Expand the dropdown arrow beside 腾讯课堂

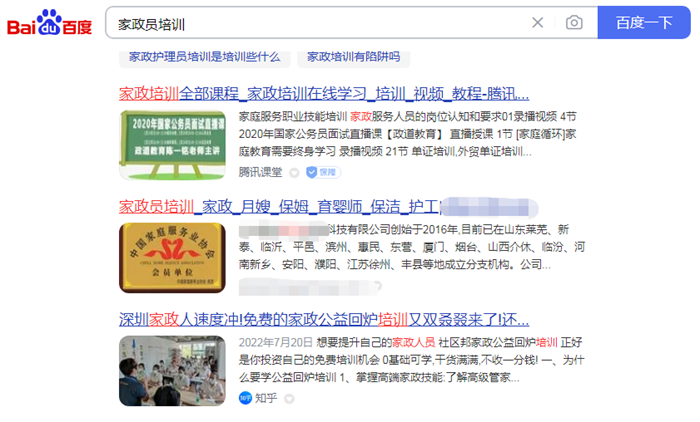tap(294, 173)
